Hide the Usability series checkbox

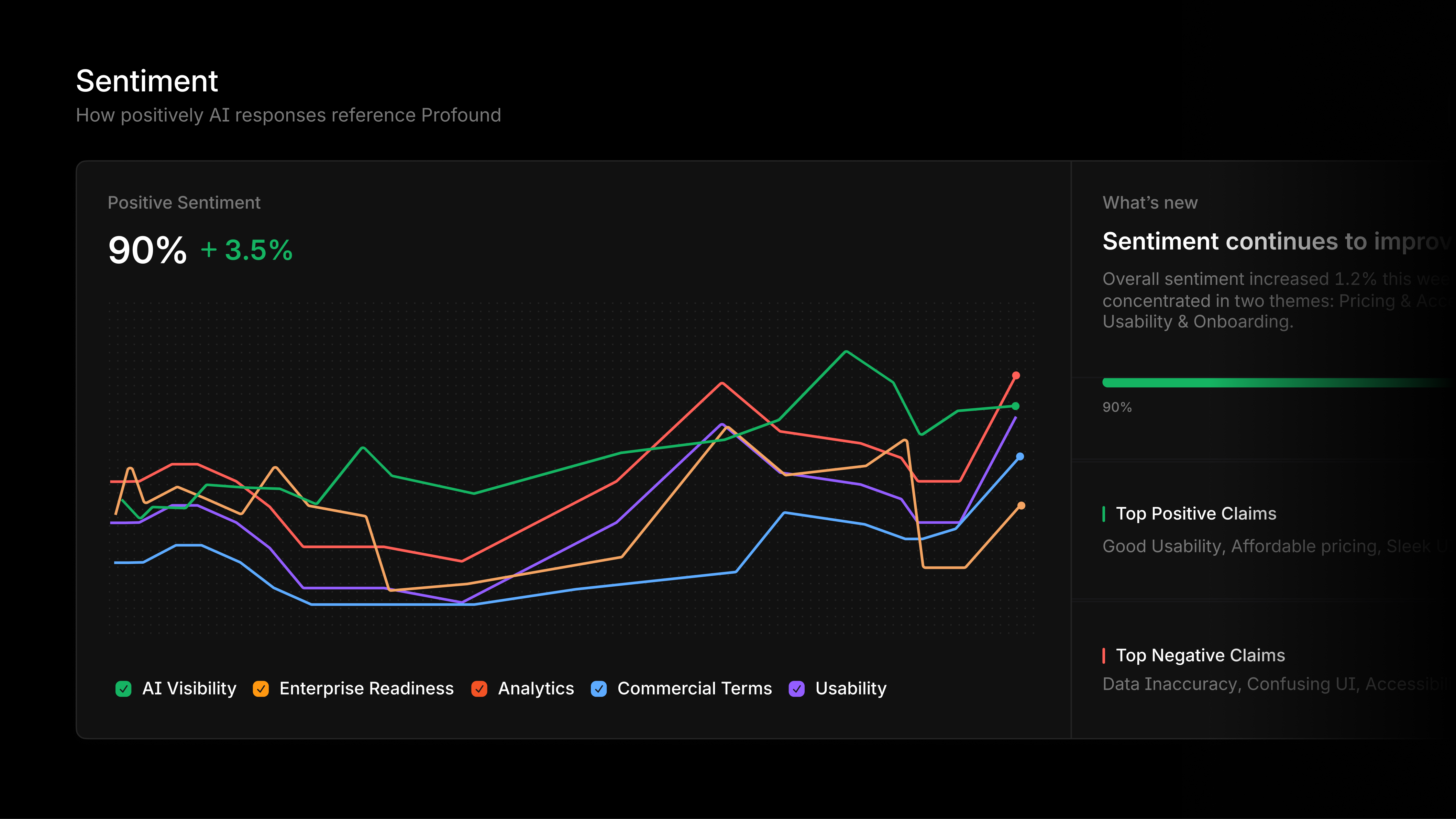[796, 688]
